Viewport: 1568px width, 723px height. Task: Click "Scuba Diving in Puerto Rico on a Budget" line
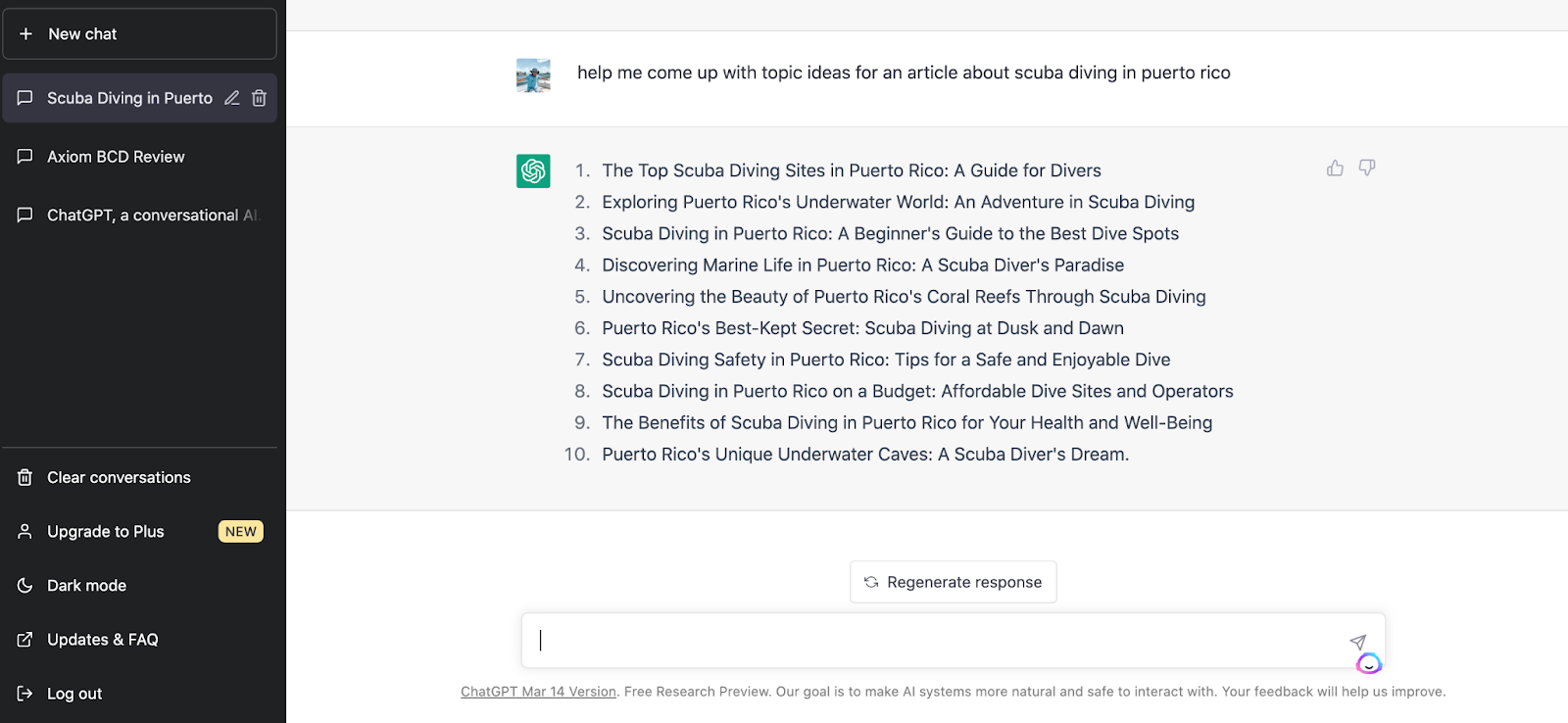click(917, 391)
